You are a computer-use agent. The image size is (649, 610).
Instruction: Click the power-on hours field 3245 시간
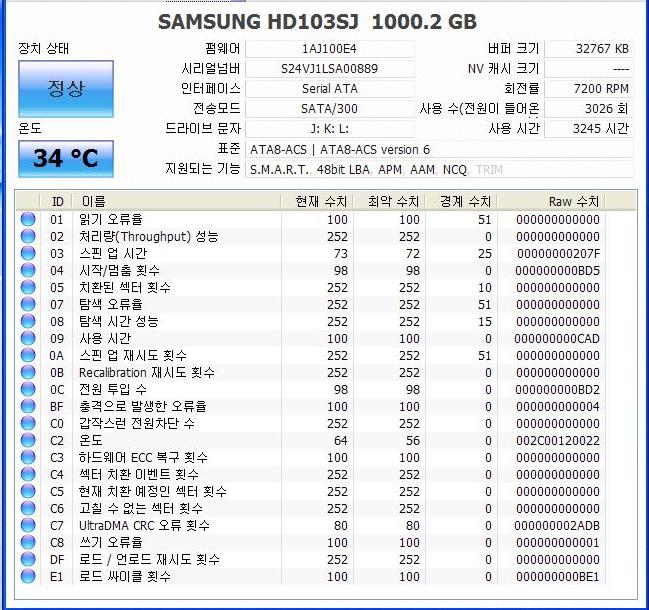(589, 128)
